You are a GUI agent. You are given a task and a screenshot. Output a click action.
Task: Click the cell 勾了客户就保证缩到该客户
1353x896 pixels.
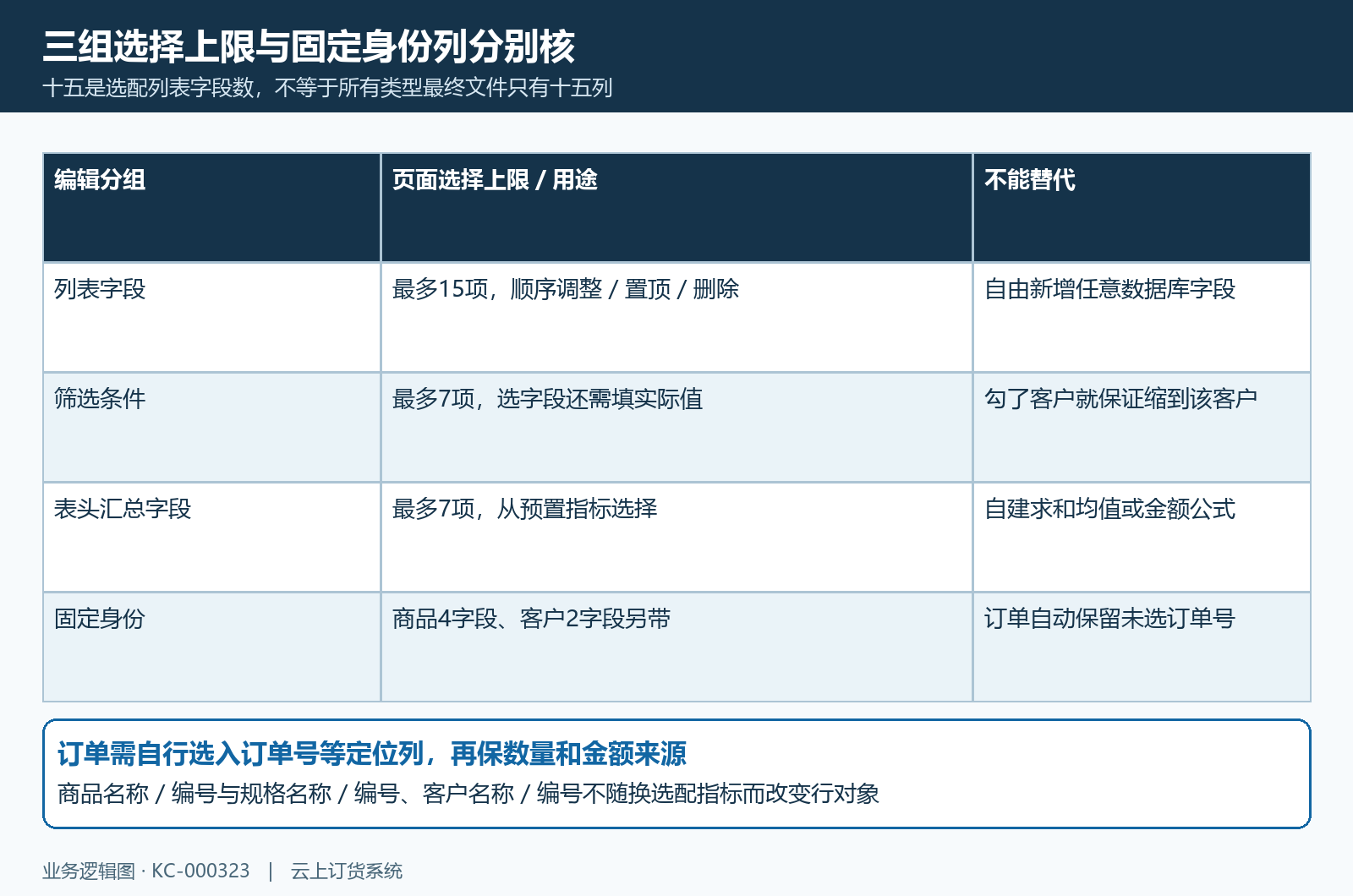pos(1142,427)
